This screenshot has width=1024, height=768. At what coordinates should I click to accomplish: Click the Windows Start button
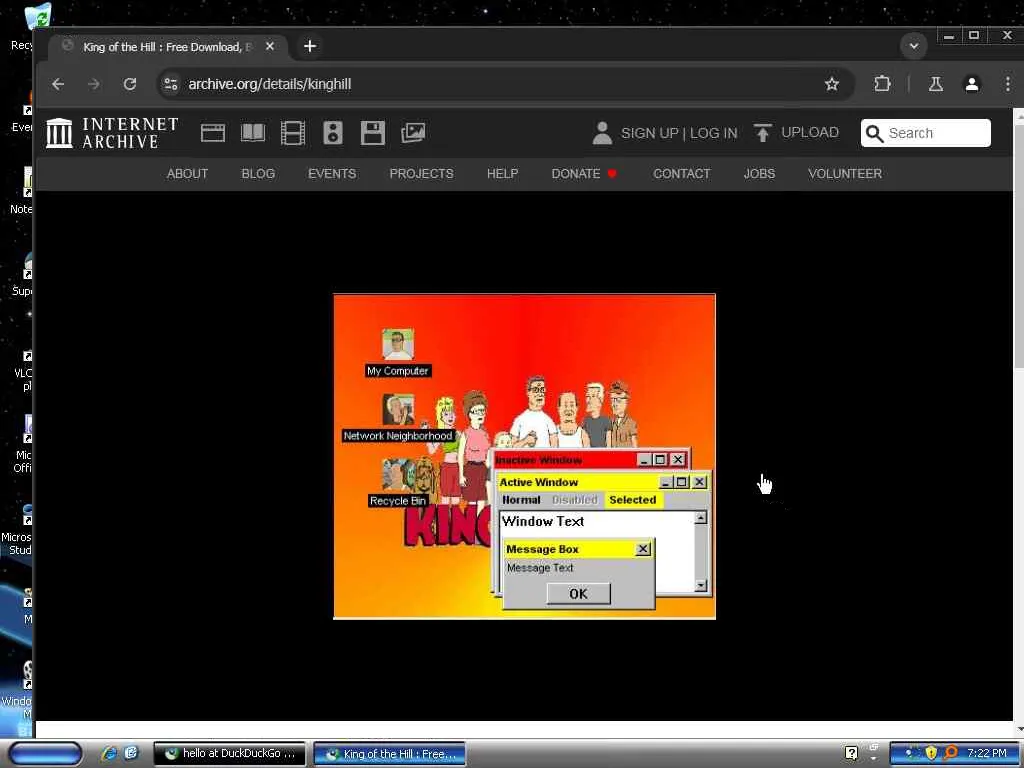[x=45, y=754]
